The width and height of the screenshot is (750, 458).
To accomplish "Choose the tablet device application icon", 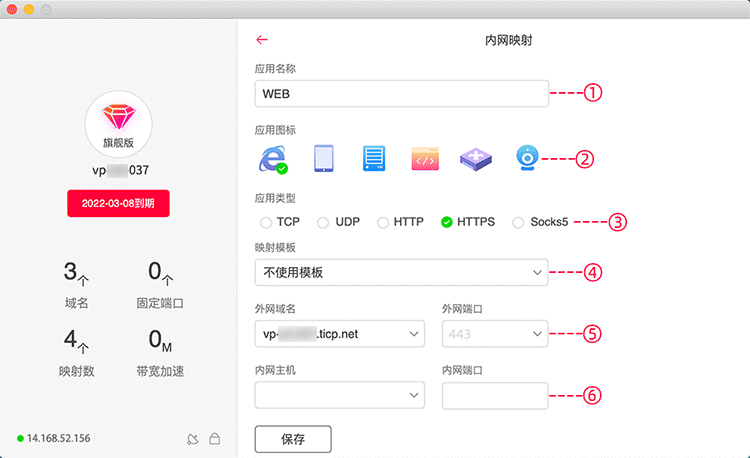I will point(323,158).
